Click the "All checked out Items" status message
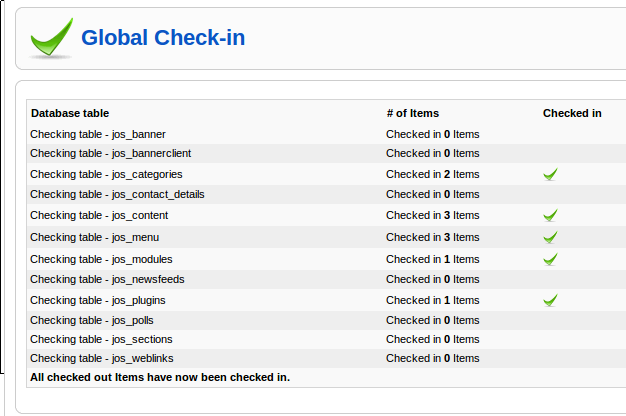 click(x=160, y=377)
